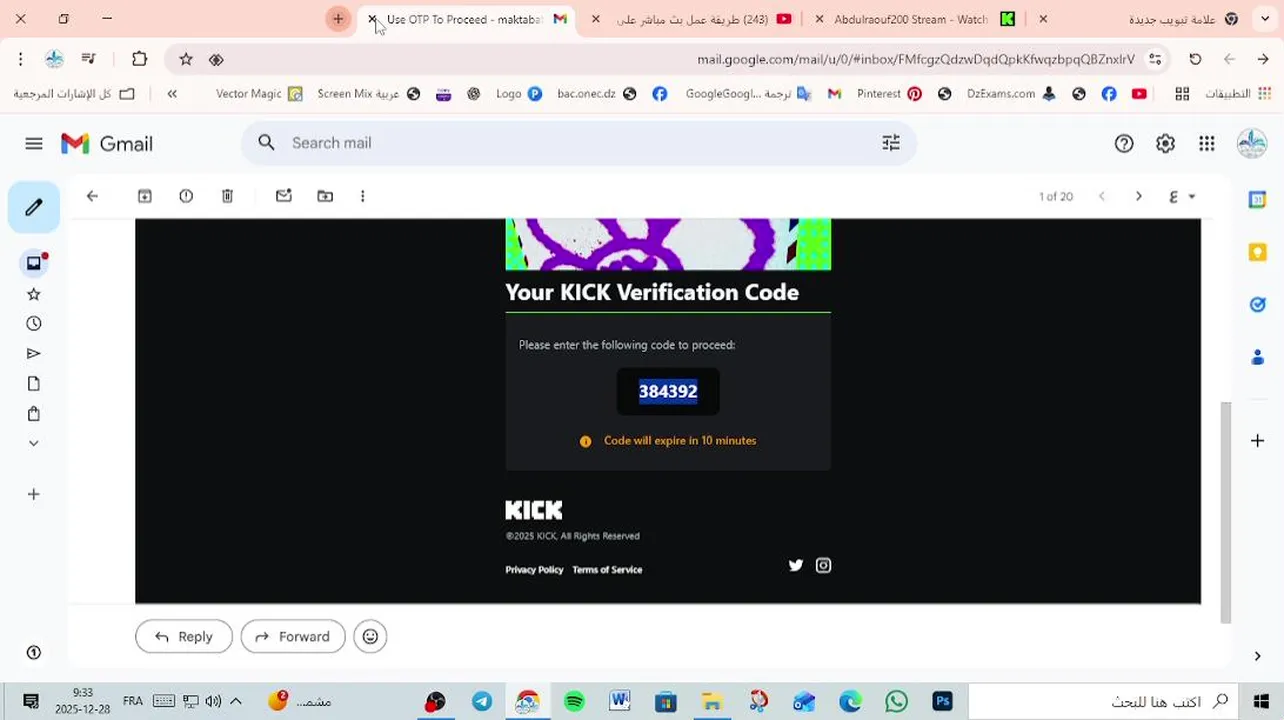Image resolution: width=1284 pixels, height=720 pixels.
Task: Switch to the new tab with Chrome icon
Action: (1142, 19)
